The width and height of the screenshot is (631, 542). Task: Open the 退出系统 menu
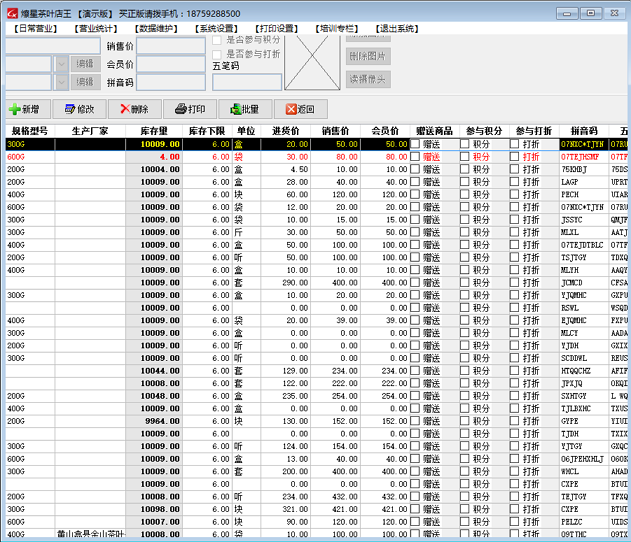(x=397, y=29)
